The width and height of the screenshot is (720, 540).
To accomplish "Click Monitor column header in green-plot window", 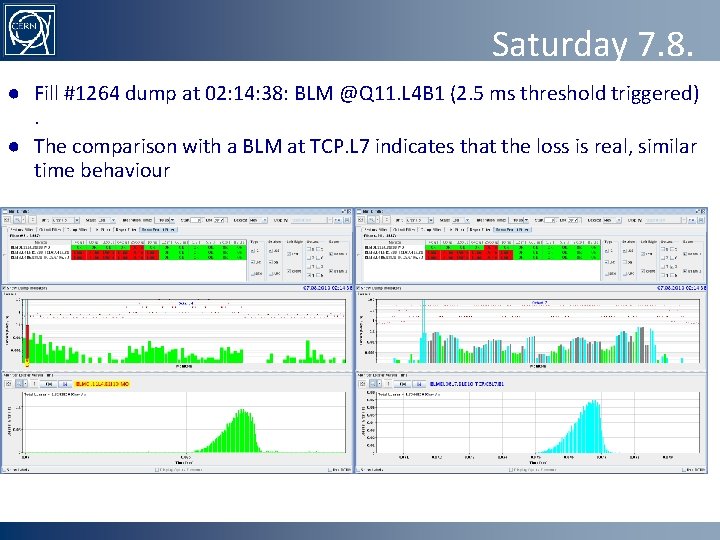I will 40,242.
